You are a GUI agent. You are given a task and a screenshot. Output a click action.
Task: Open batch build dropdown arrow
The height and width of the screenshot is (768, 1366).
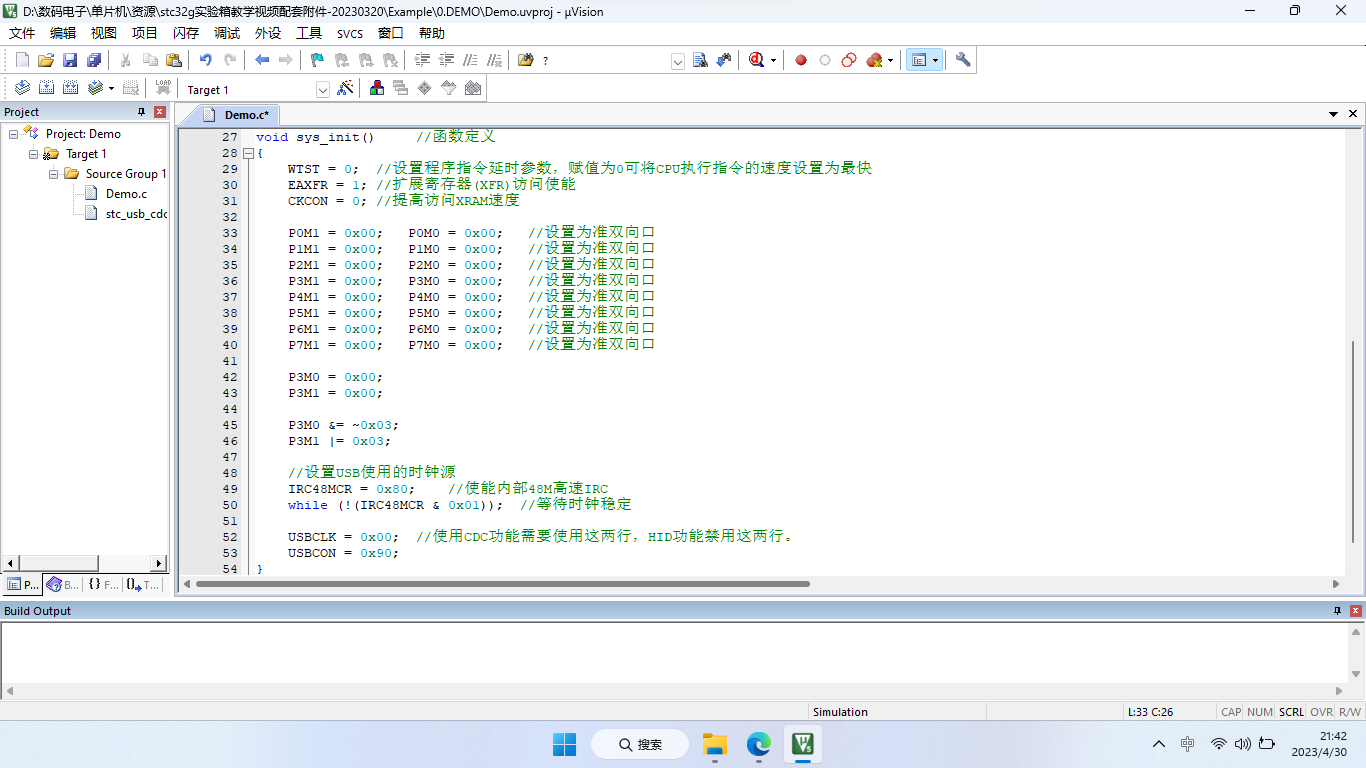(x=111, y=89)
